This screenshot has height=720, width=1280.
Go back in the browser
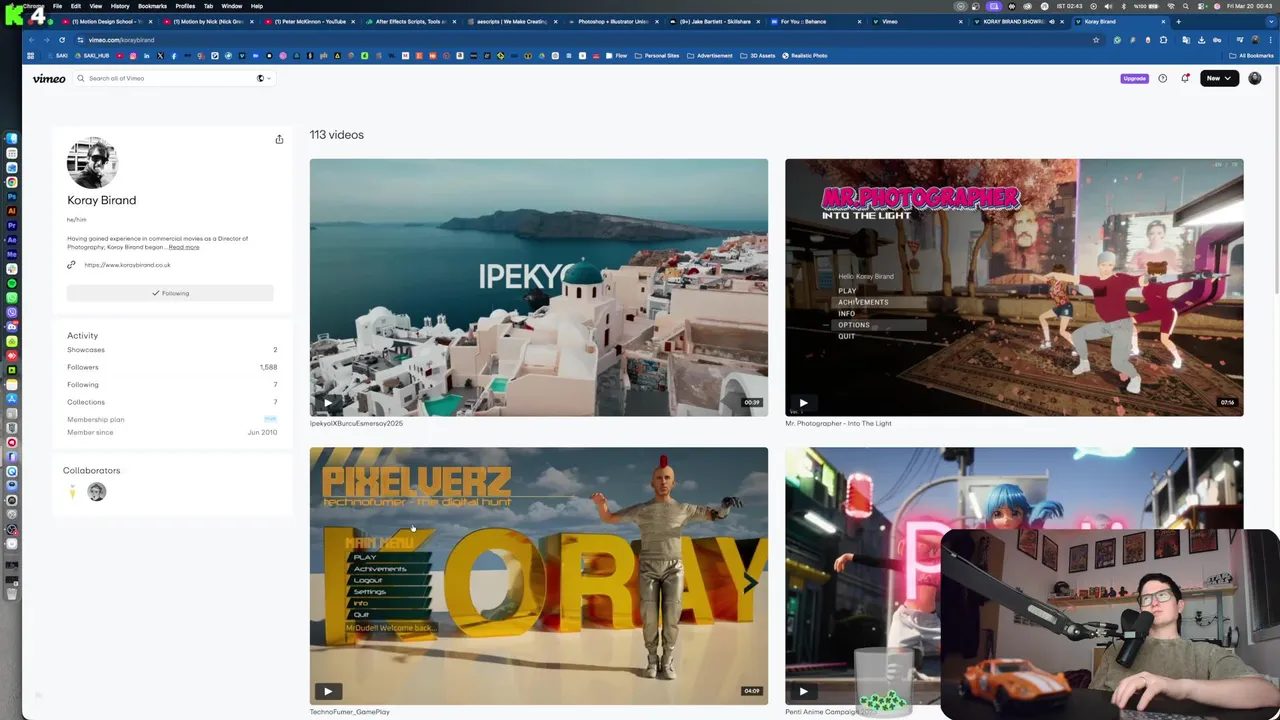pos(32,40)
